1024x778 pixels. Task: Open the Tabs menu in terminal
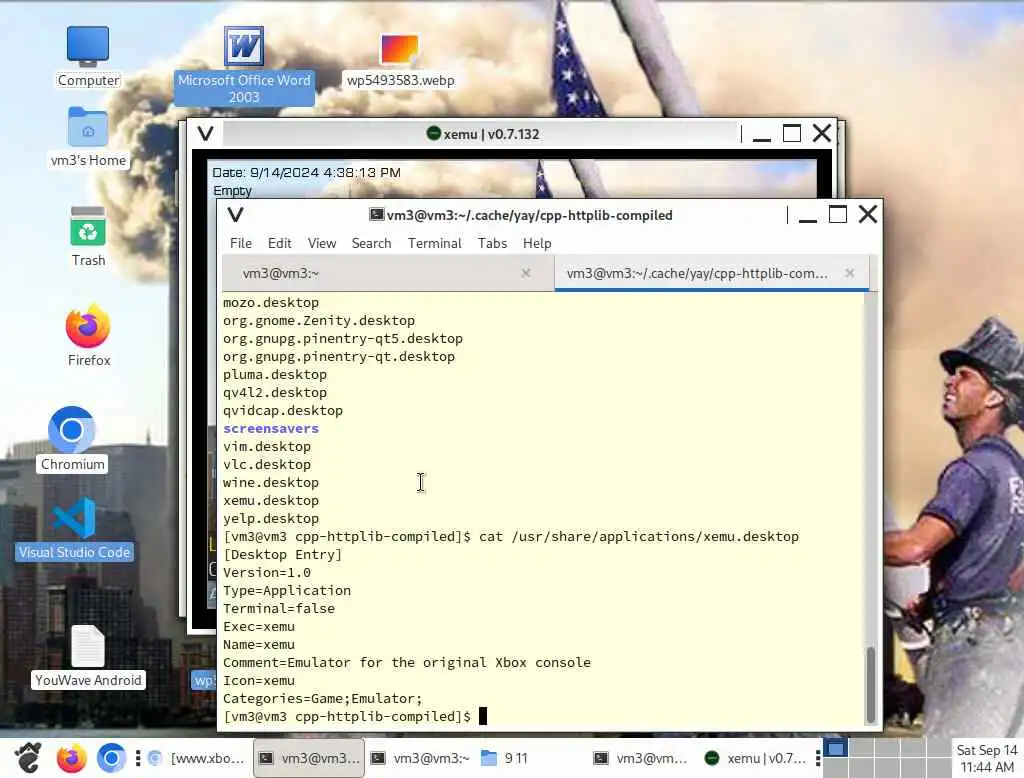(492, 243)
